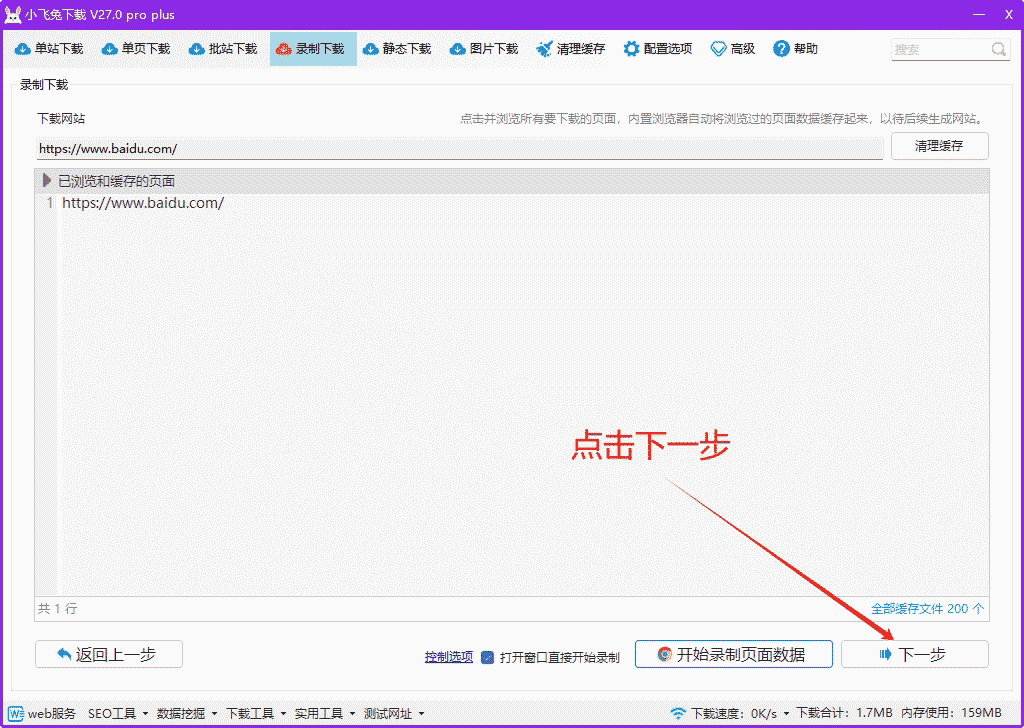Switch to 单页下载 tab

(136, 49)
